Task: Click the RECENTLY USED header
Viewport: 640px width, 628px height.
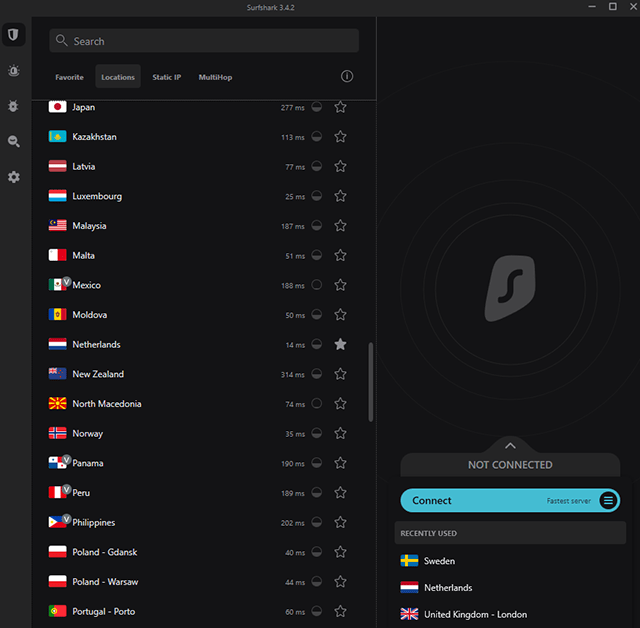Action: point(510,533)
